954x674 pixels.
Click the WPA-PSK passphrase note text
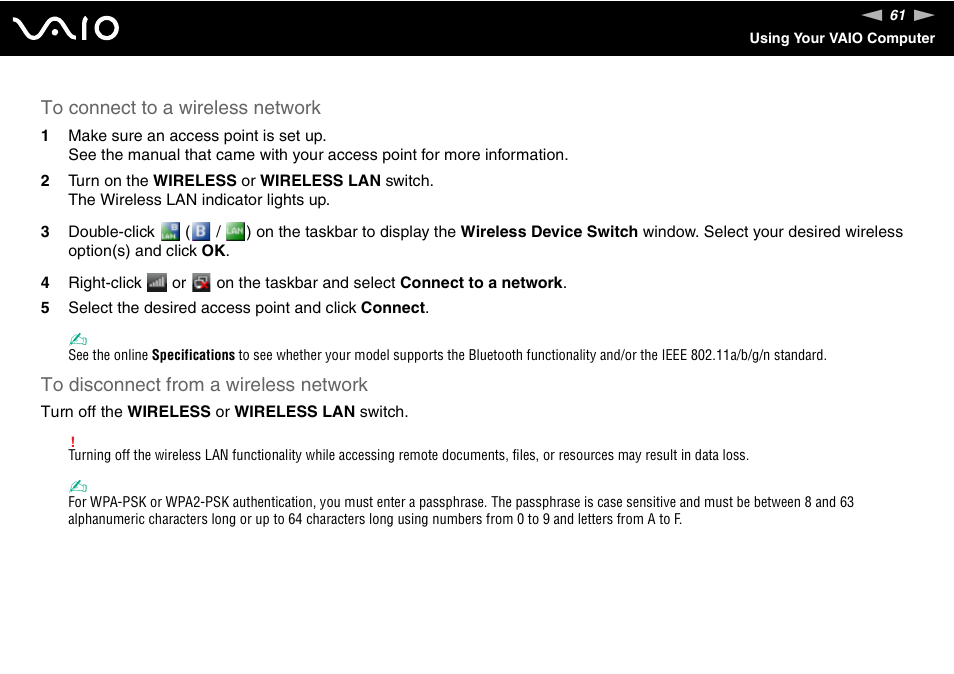(x=461, y=510)
